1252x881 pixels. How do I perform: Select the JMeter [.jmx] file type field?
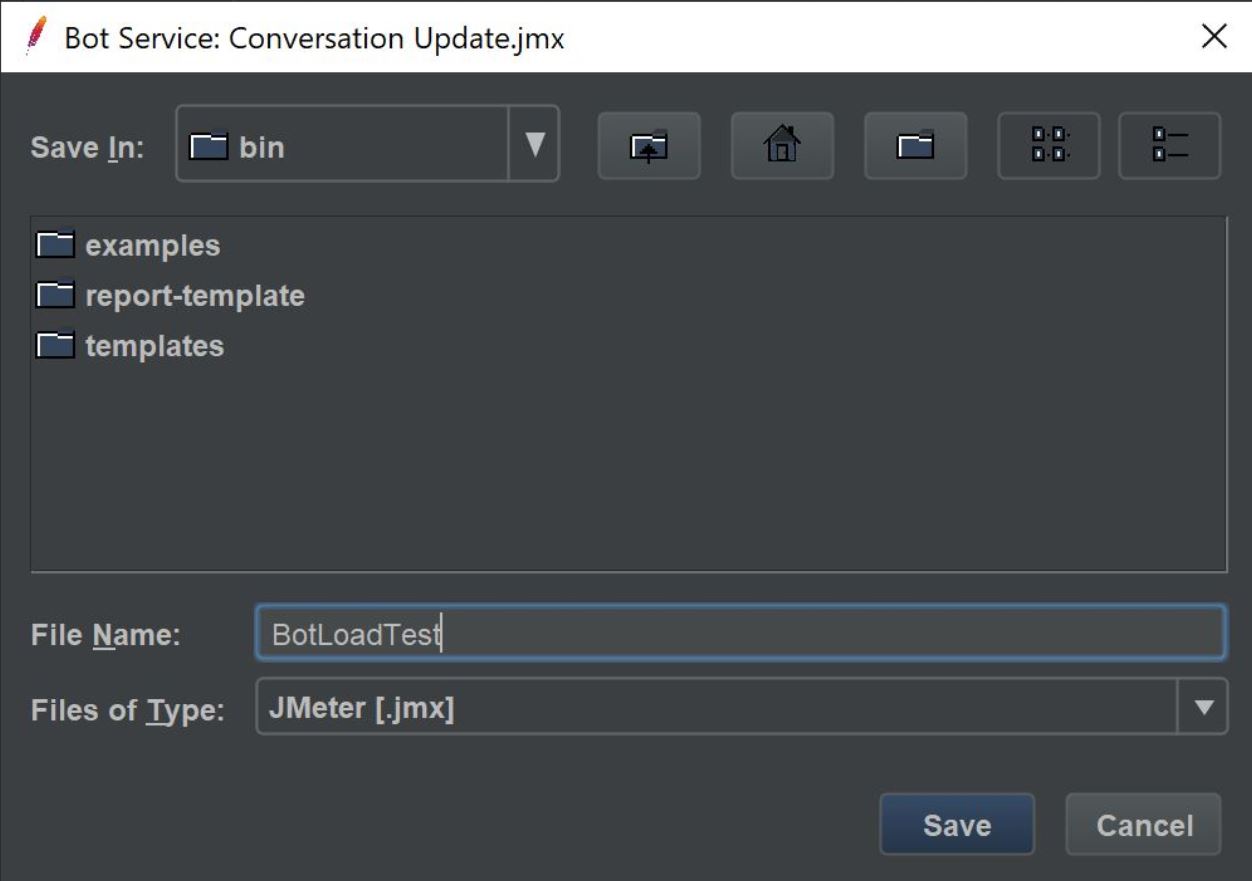tap(717, 708)
